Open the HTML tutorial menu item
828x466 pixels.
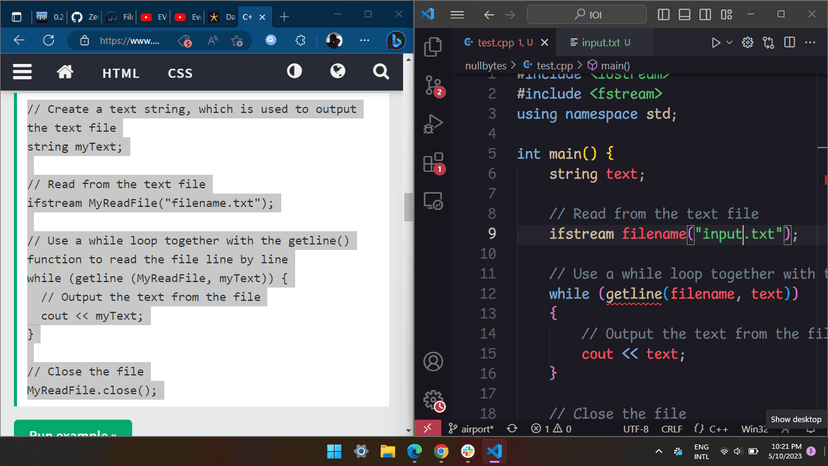pos(121,73)
